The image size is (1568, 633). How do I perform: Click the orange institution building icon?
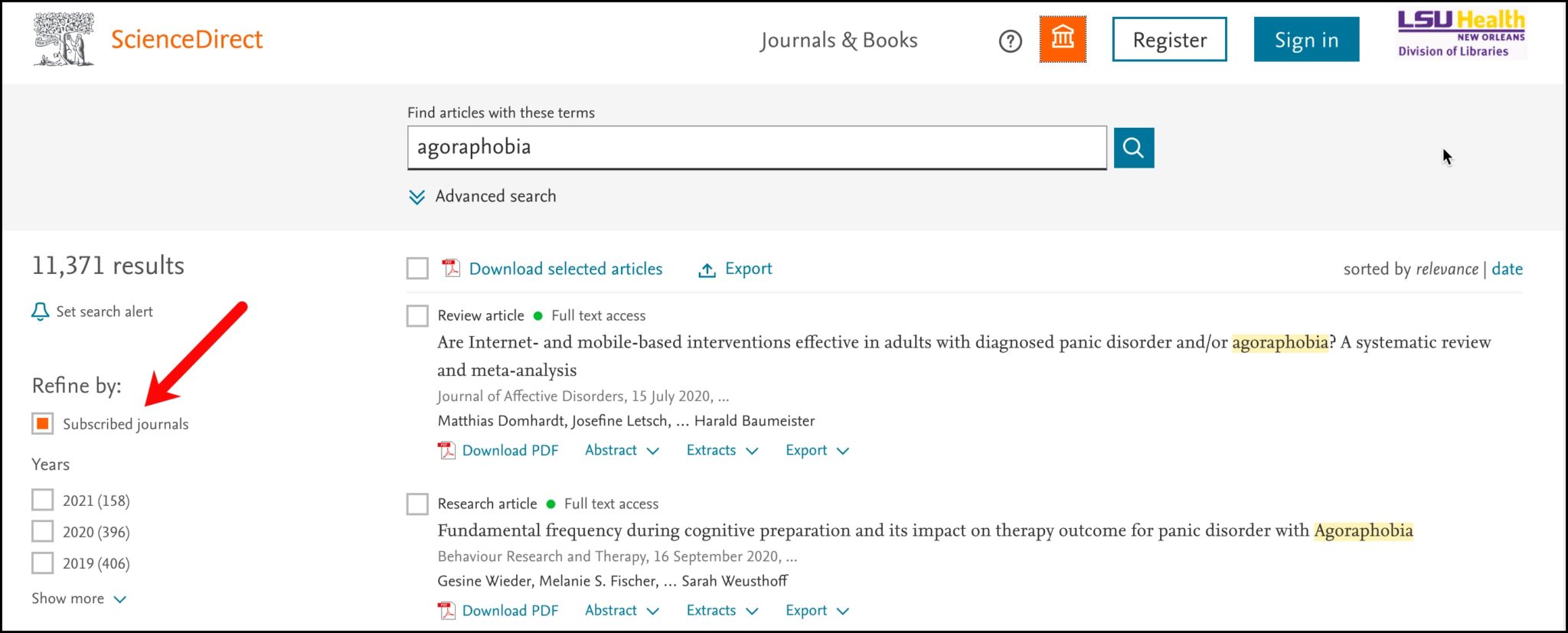(1062, 39)
